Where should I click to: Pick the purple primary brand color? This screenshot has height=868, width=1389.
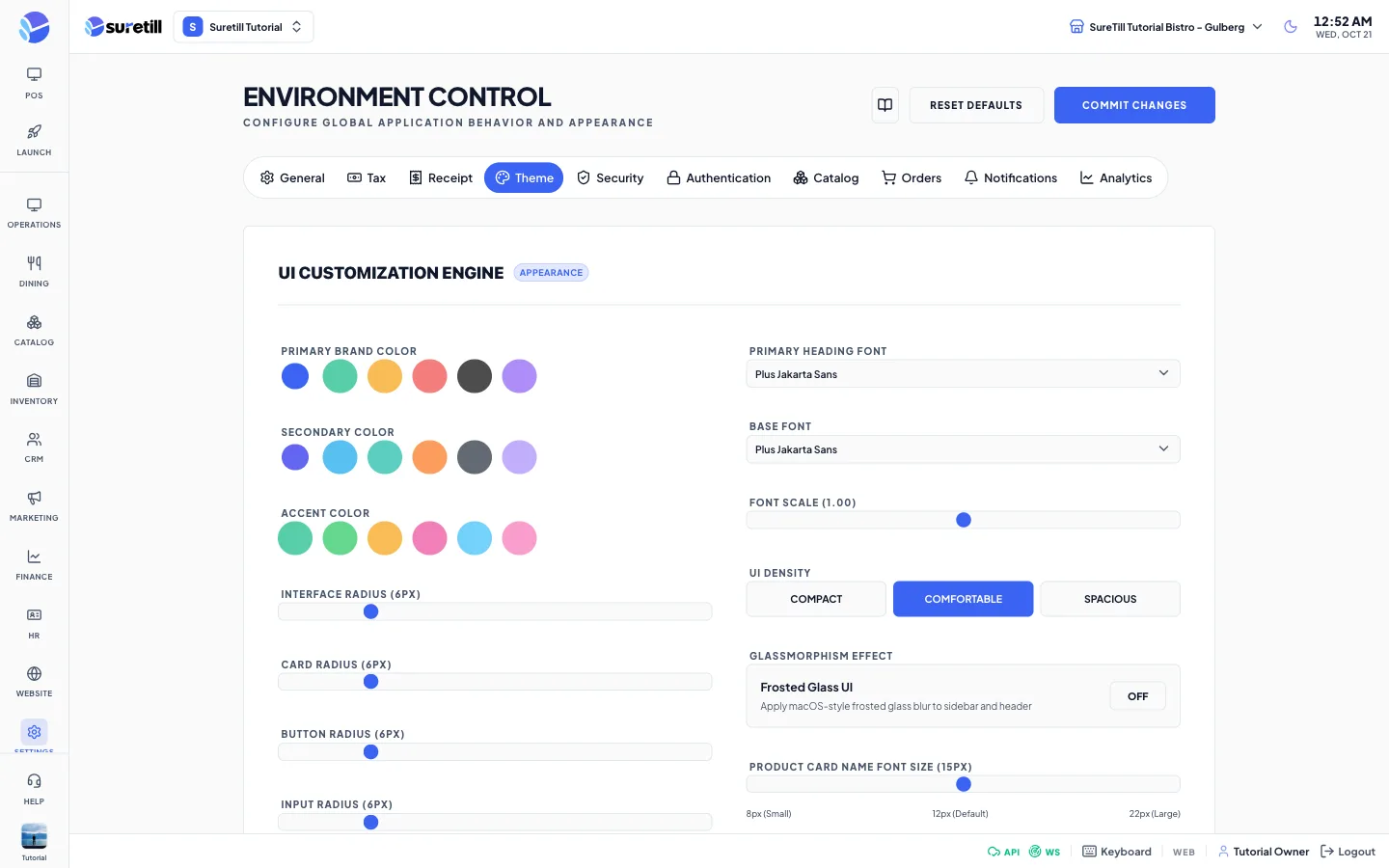(x=519, y=376)
